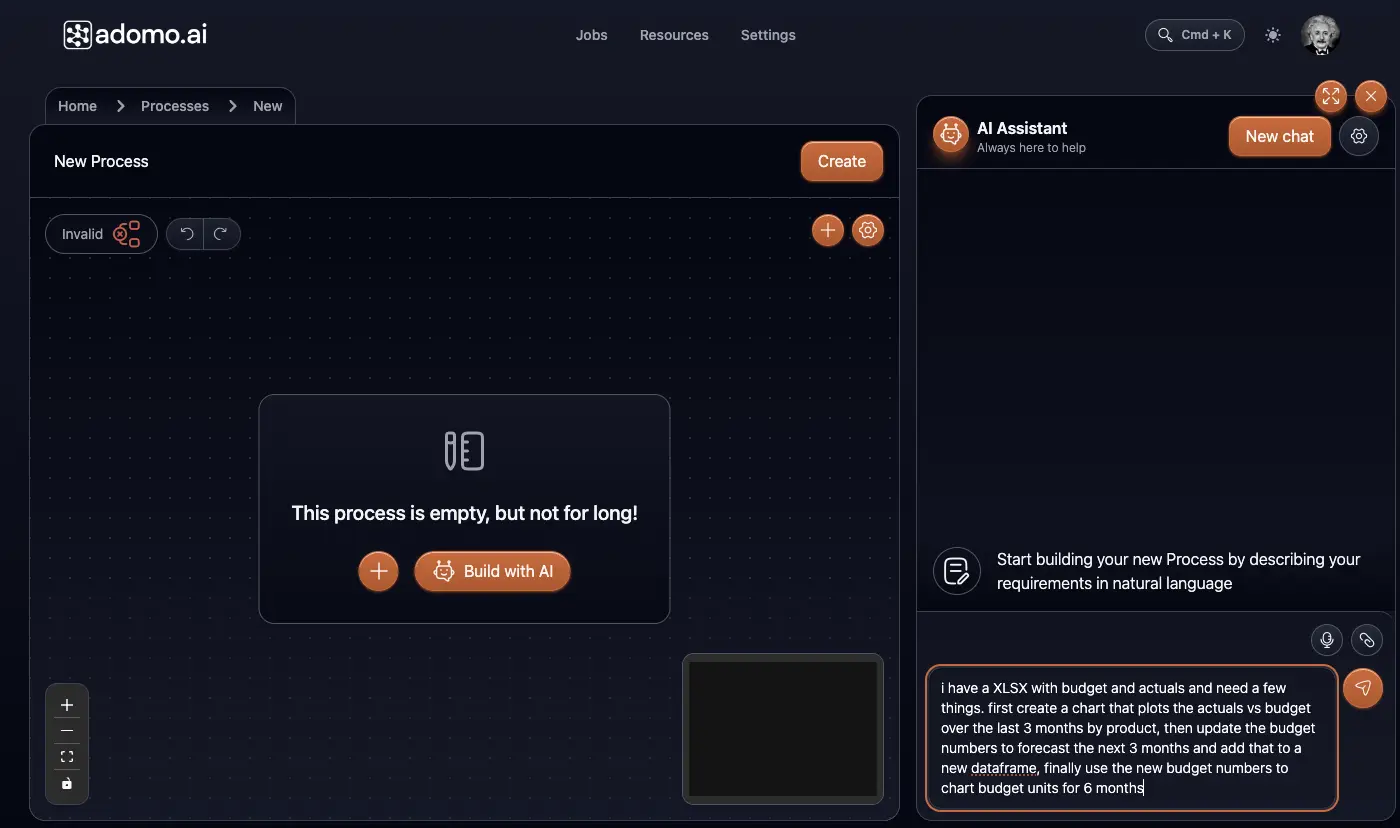Open the profile avatar menu
This screenshot has width=1400, height=828.
pos(1321,35)
